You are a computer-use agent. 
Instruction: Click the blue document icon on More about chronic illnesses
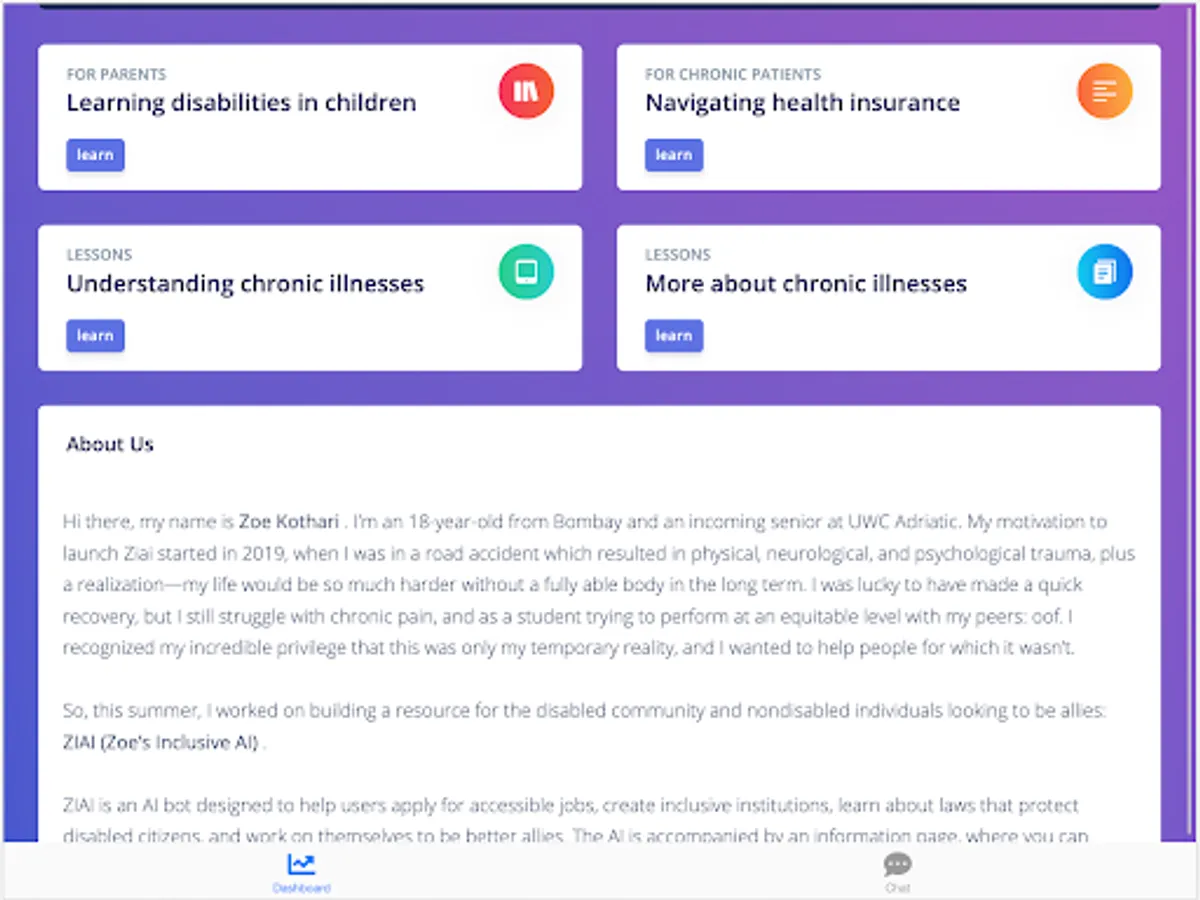pyautogui.click(x=1104, y=272)
